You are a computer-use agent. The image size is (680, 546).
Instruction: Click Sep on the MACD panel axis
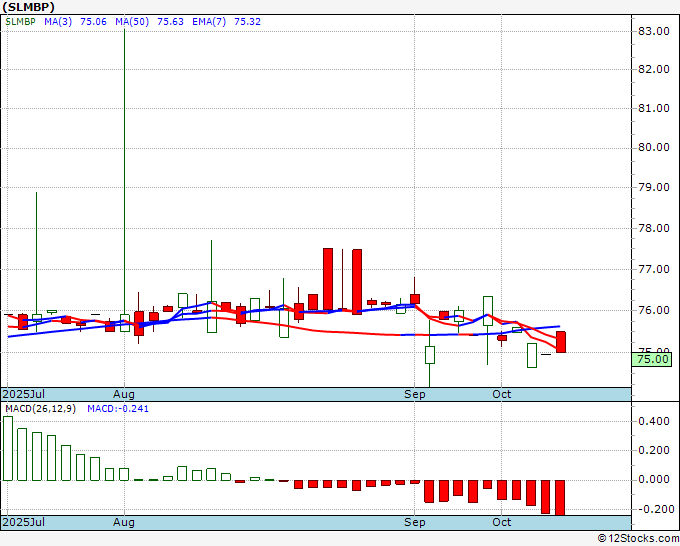[x=415, y=522]
